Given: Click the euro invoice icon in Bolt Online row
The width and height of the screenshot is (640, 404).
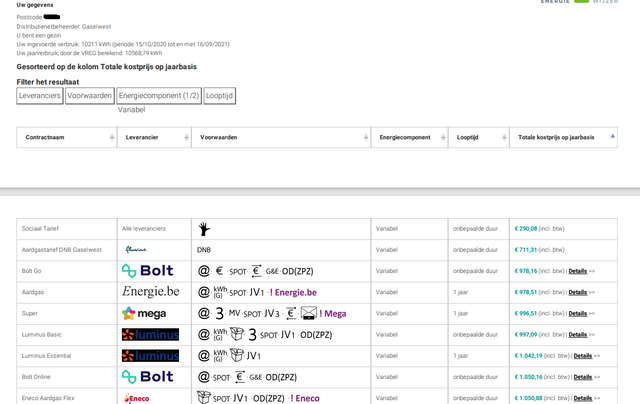Looking at the screenshot, I should pyautogui.click(x=240, y=377).
